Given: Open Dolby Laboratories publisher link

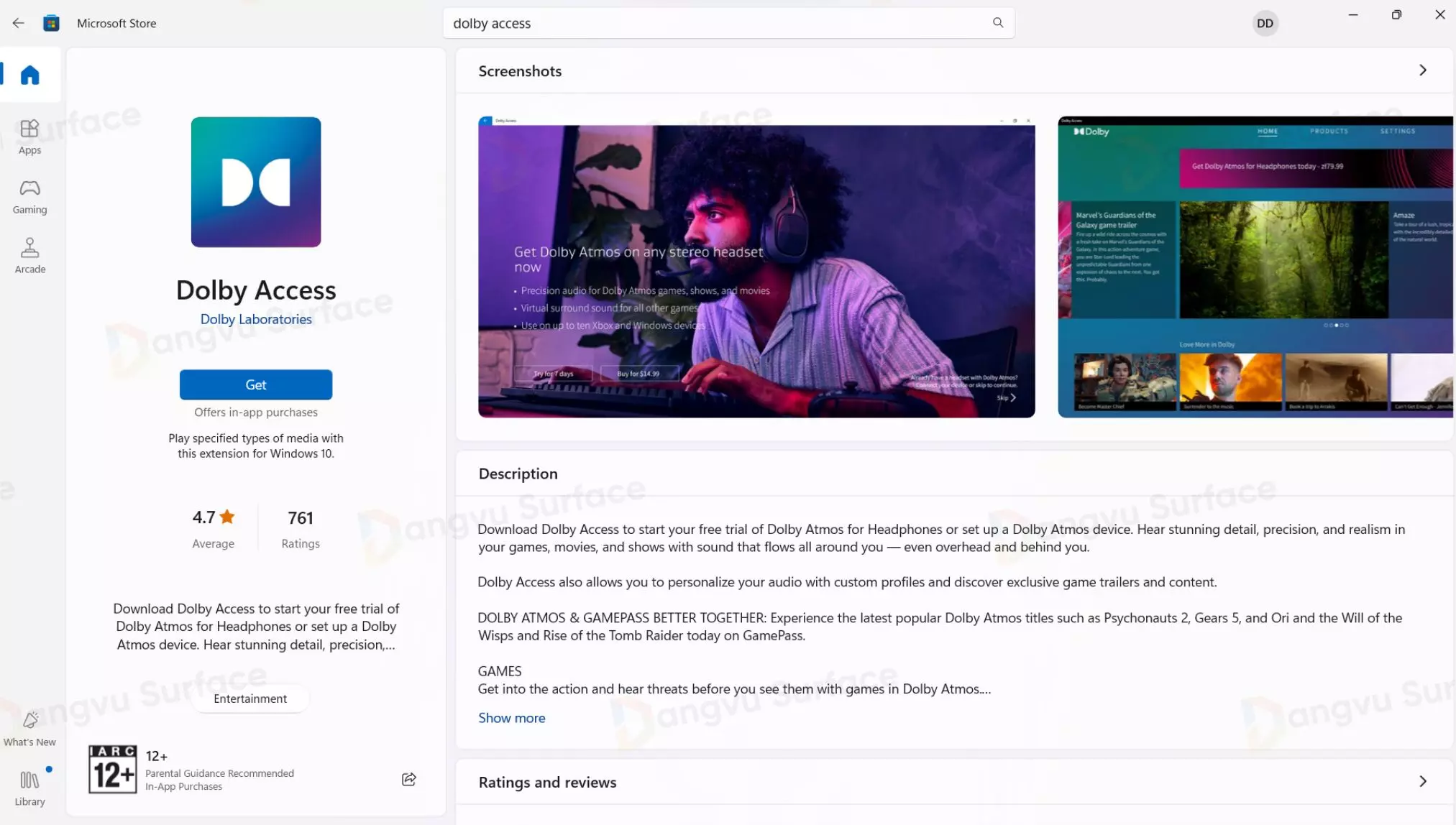Looking at the screenshot, I should pos(256,319).
